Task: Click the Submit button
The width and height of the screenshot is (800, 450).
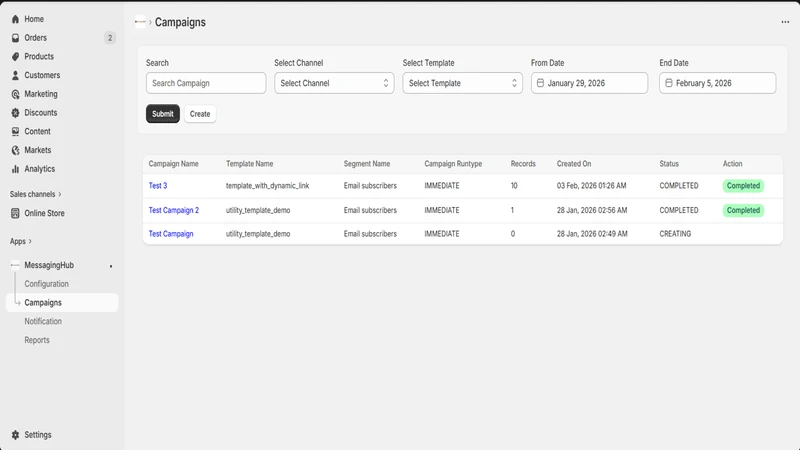Action: (163, 114)
